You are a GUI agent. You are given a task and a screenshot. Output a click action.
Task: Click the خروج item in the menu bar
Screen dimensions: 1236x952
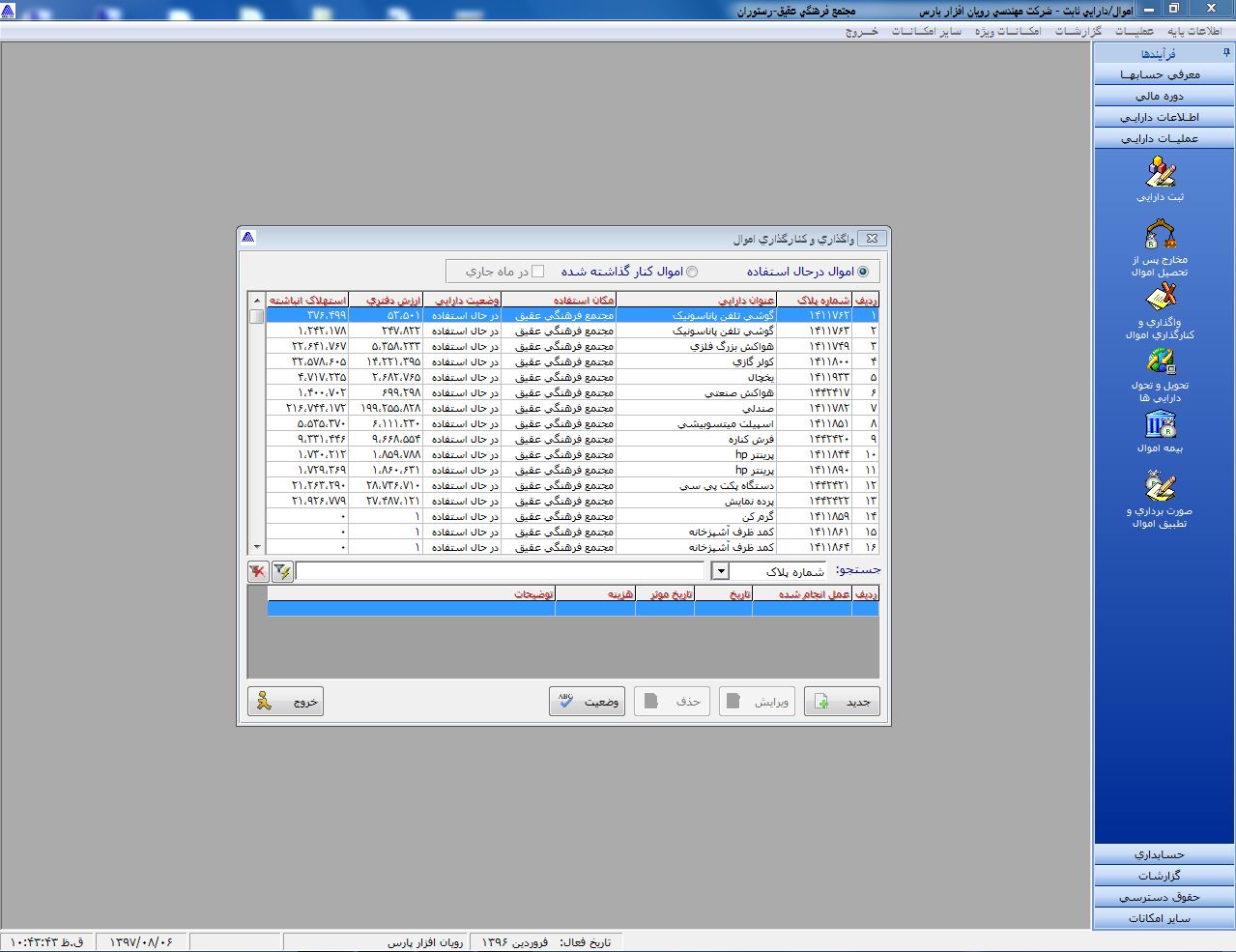862,31
